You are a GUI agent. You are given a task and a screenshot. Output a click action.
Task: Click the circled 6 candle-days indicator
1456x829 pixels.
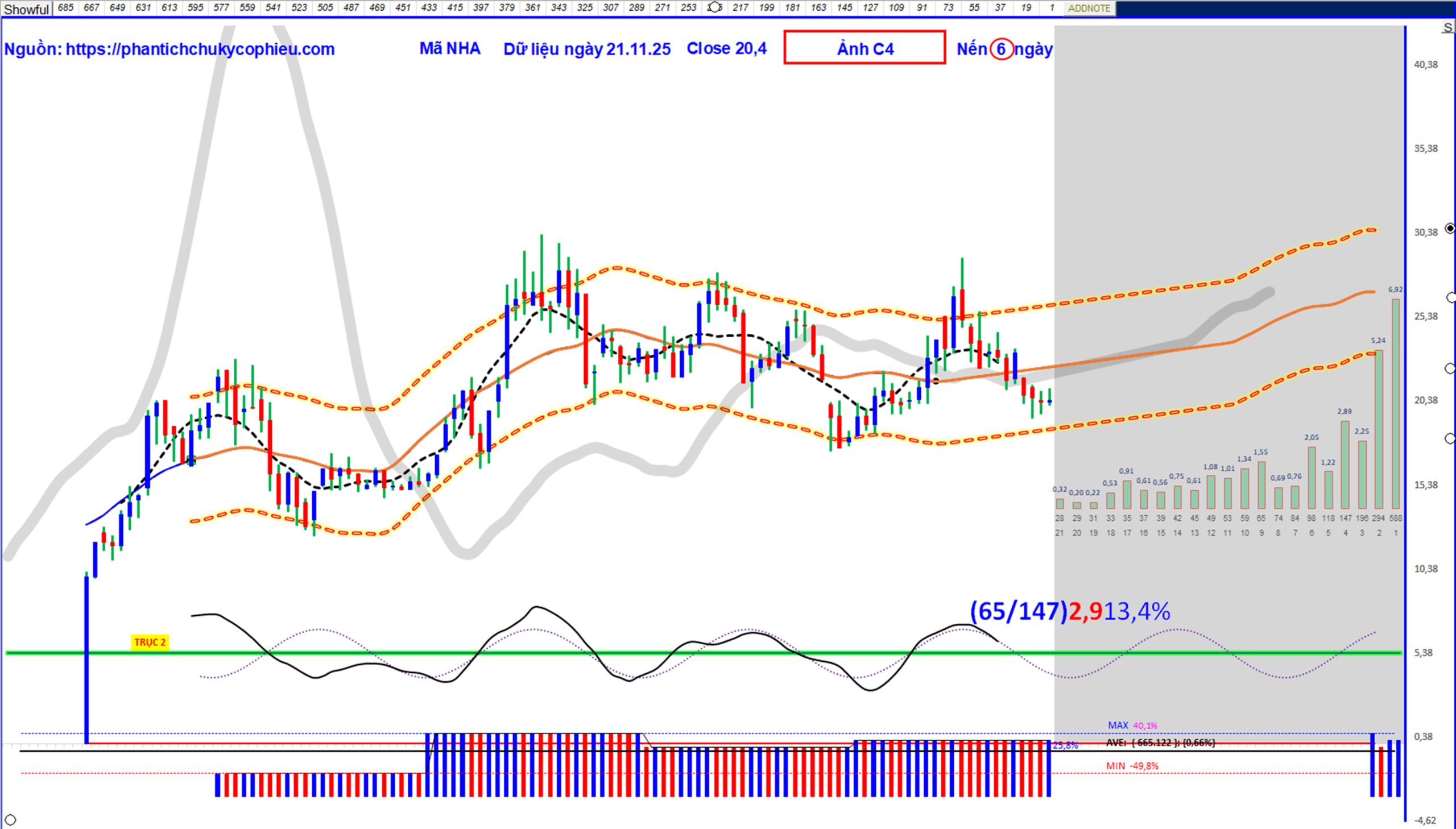point(1001,49)
